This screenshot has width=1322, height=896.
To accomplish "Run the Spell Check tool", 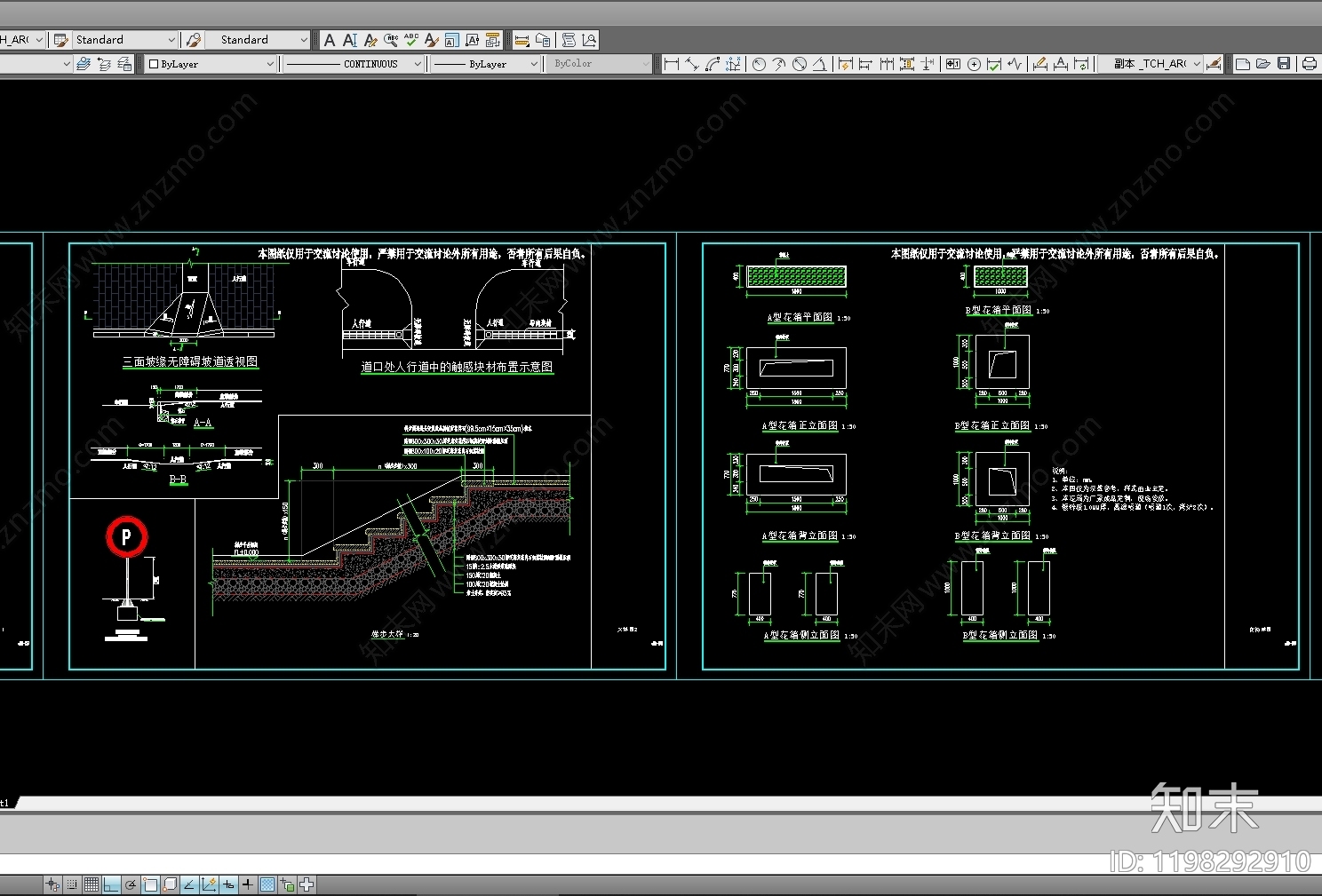I will tap(411, 40).
